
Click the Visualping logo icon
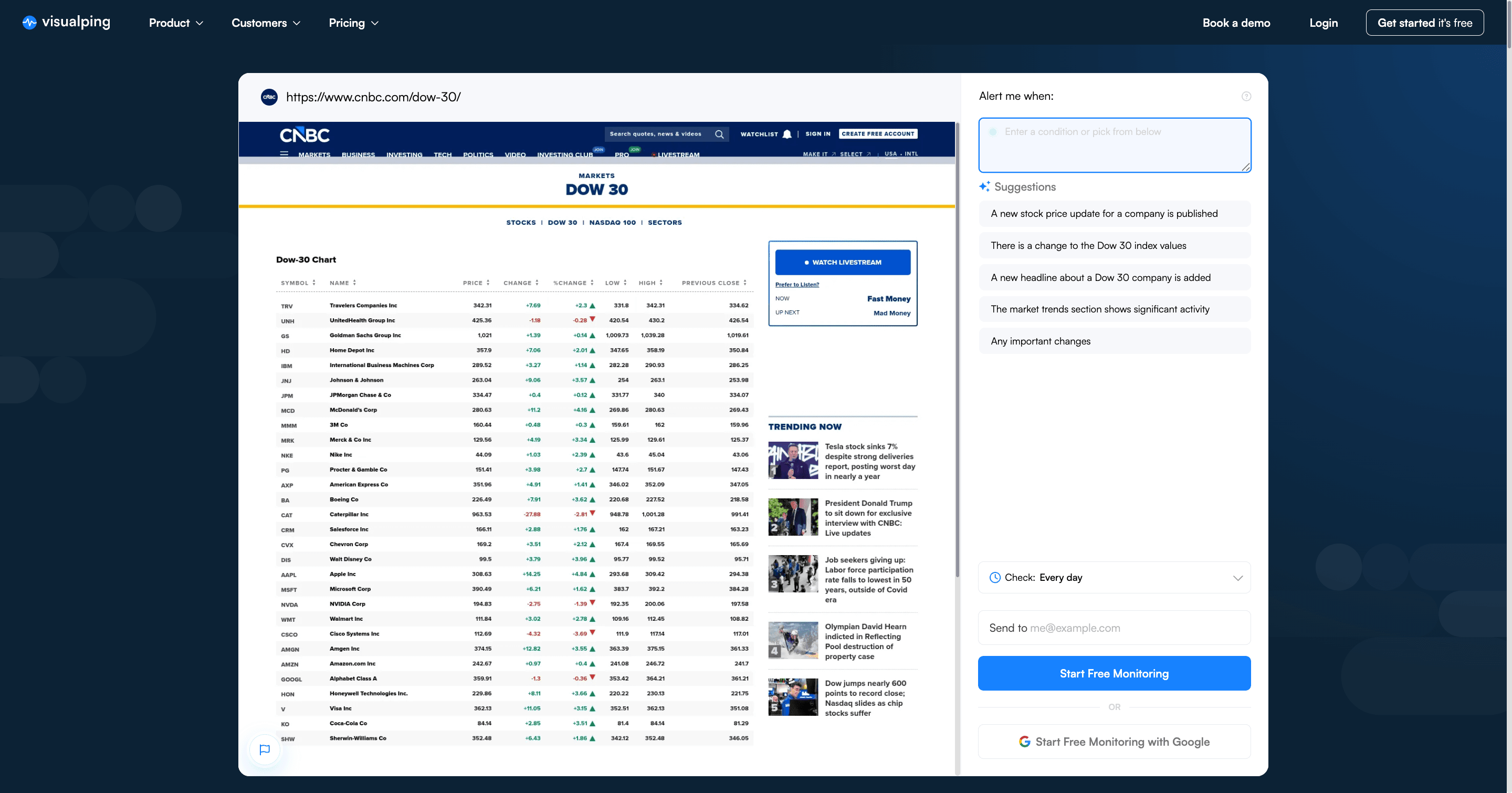tap(29, 22)
